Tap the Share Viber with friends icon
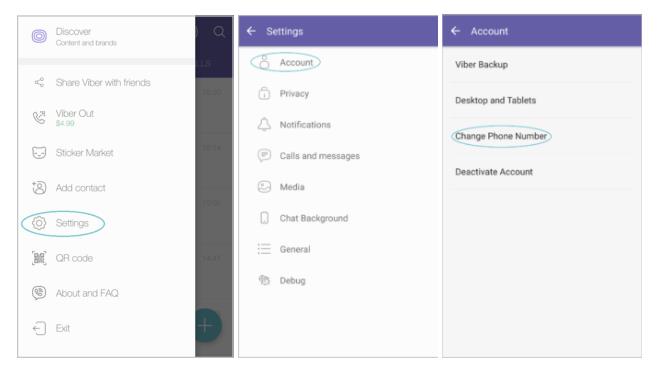Viewport: 657px width, 391px height. (39, 83)
